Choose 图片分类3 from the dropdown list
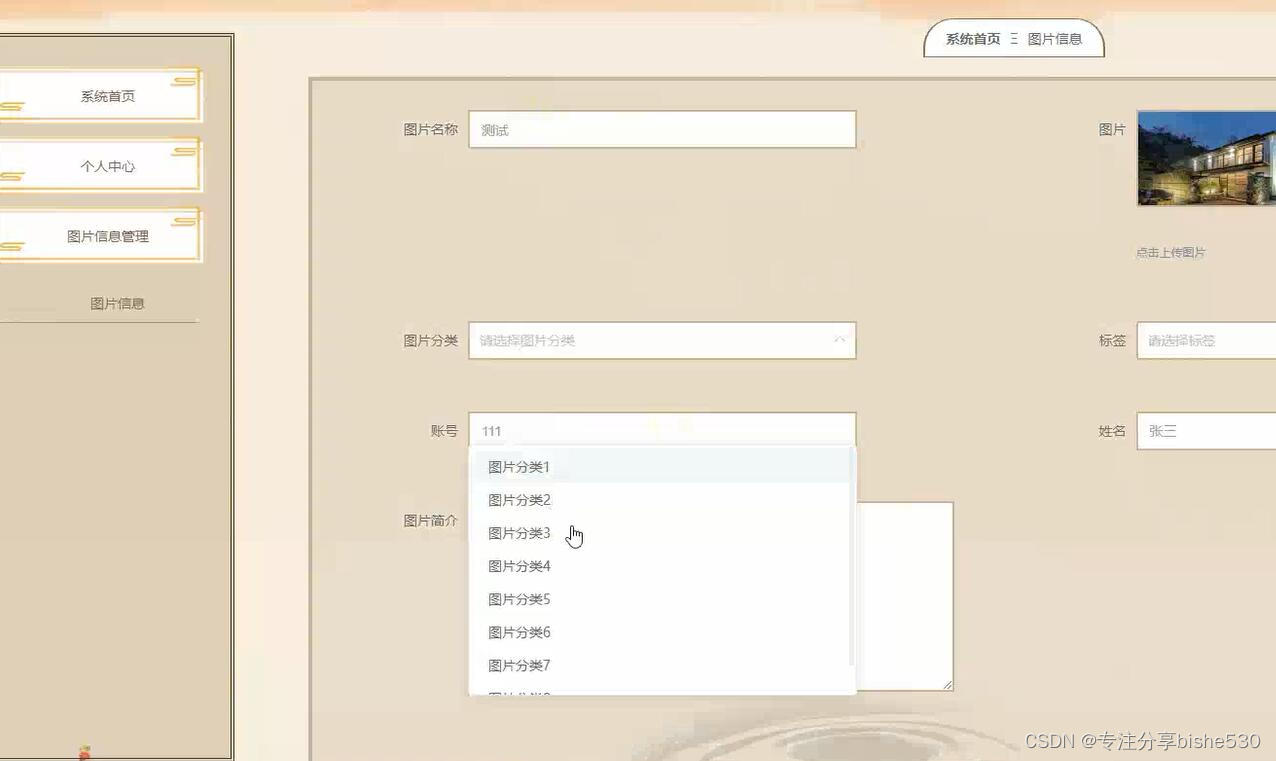 660,533
